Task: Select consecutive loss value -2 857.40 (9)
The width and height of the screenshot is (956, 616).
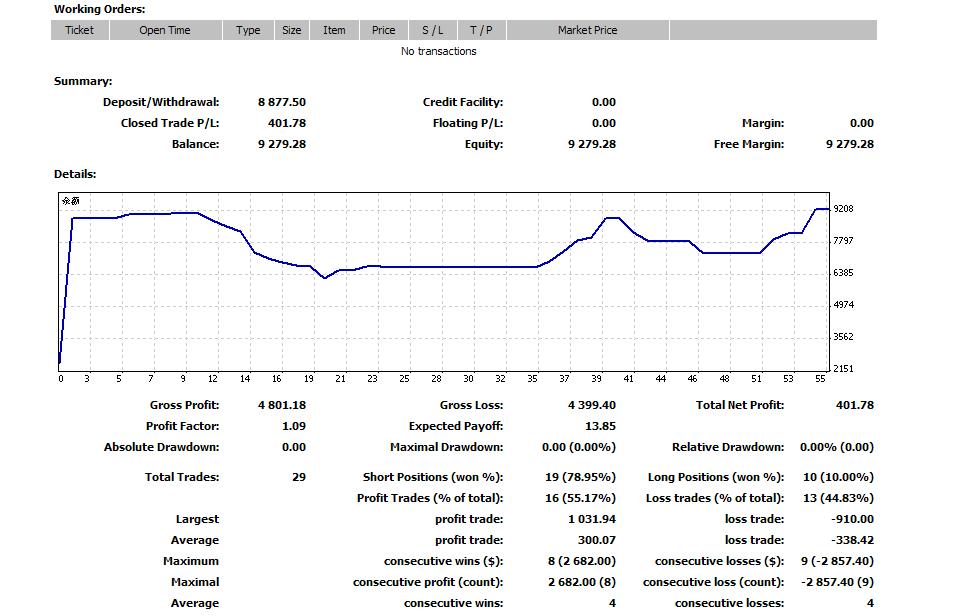Action: point(837,582)
